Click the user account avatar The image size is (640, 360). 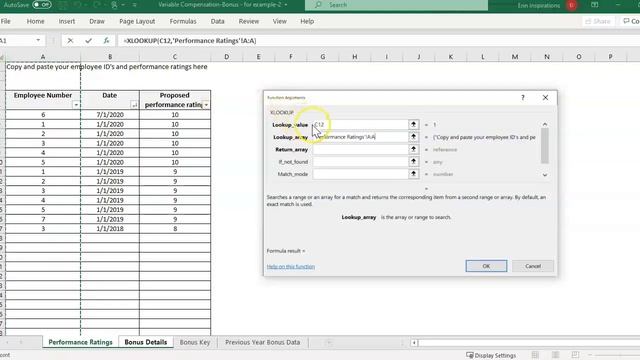click(572, 5)
